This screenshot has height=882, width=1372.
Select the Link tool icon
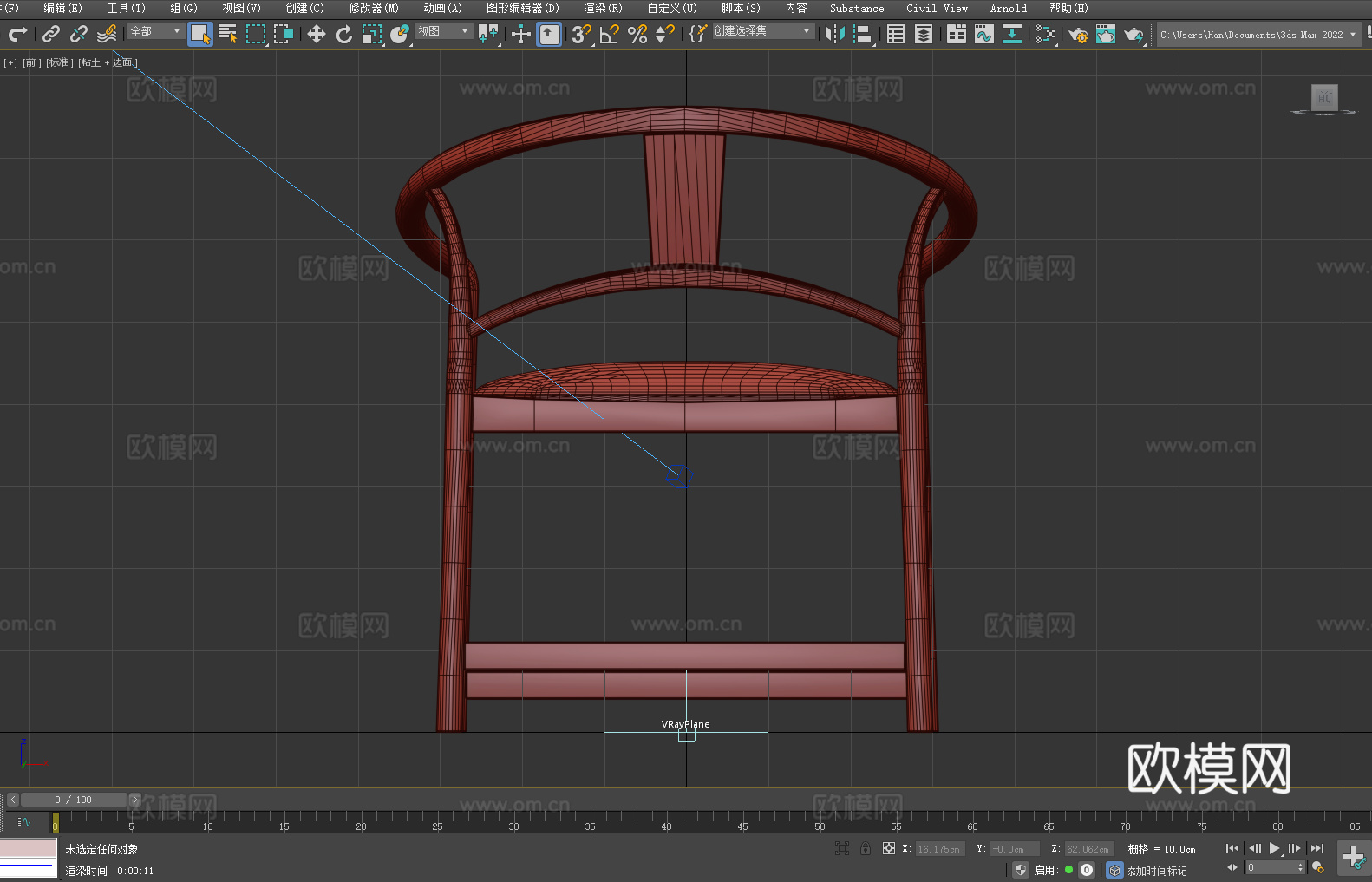coord(51,35)
